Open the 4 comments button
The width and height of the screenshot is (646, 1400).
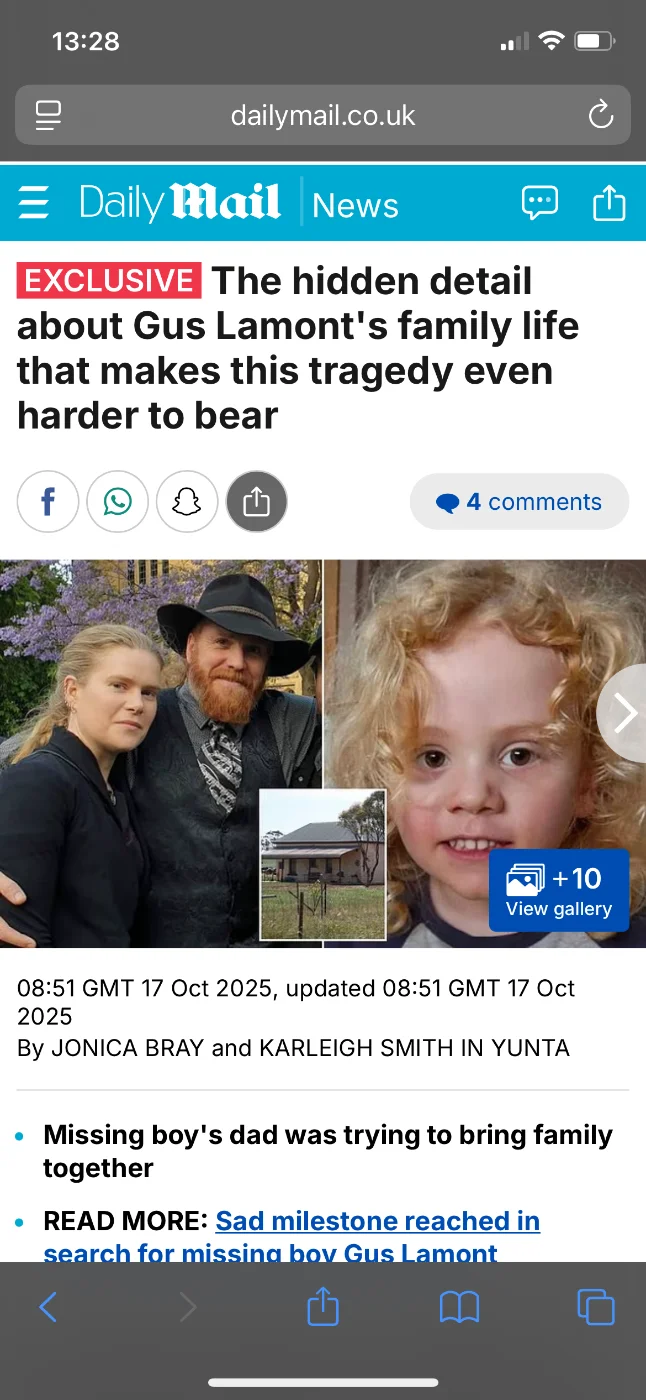519,501
